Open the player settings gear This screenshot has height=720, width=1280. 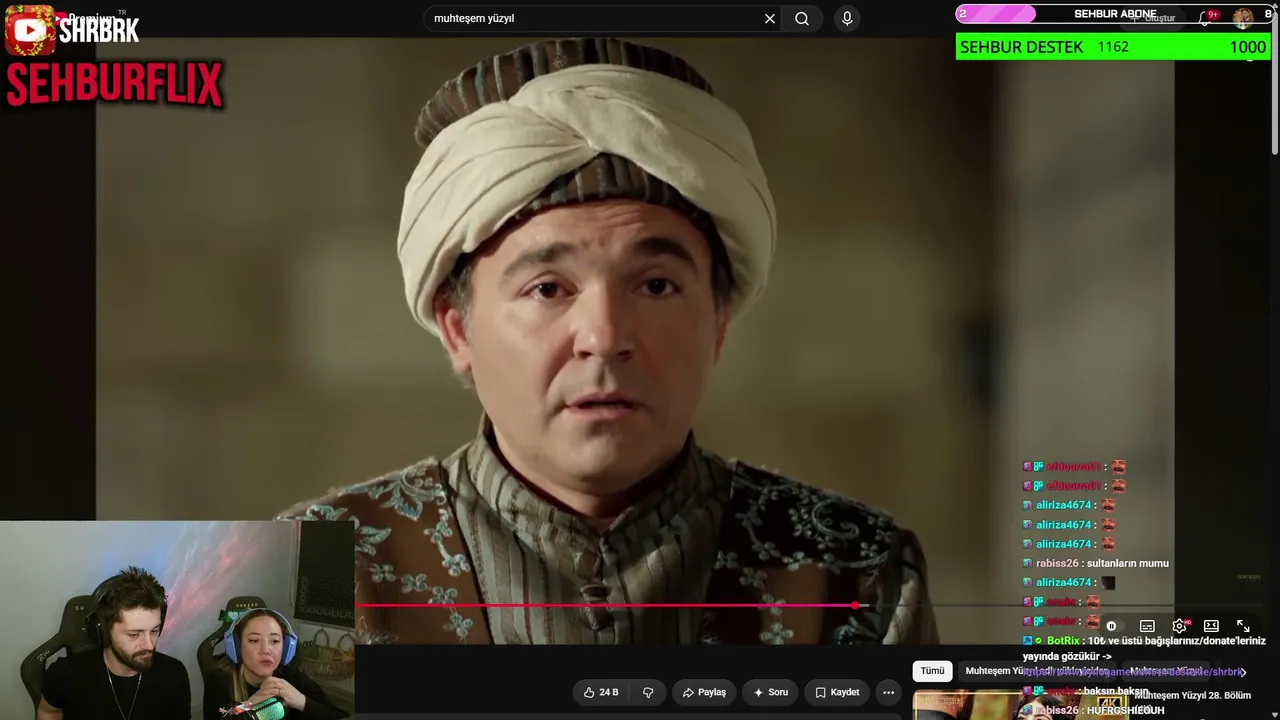[1179, 626]
